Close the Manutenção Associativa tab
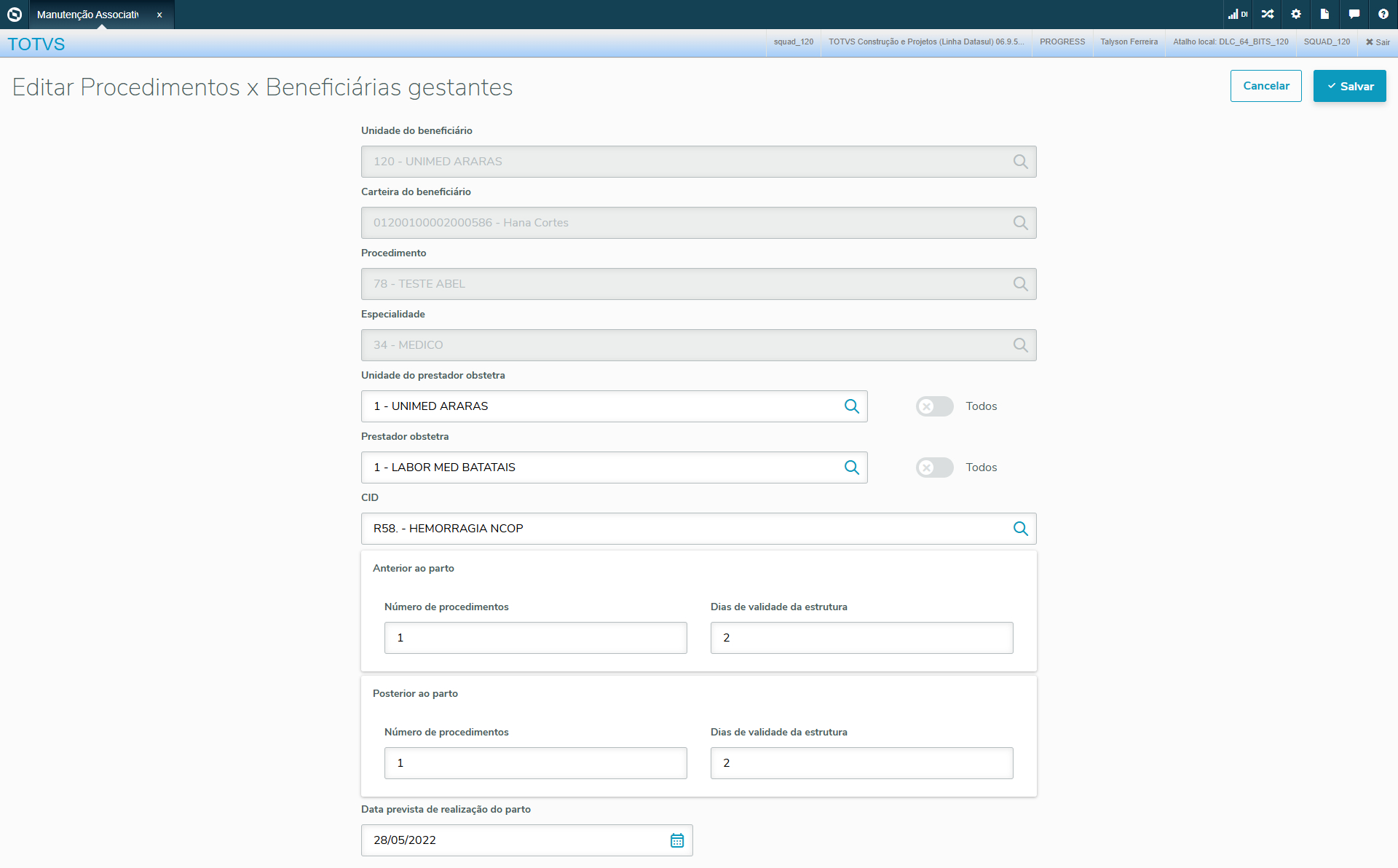Image resolution: width=1398 pixels, height=868 pixels. point(159,15)
